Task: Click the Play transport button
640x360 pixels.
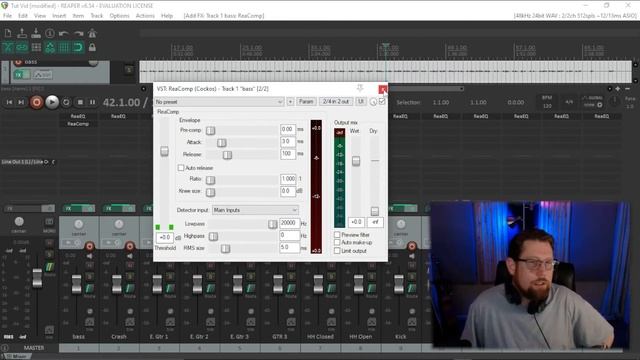Action: [52, 102]
